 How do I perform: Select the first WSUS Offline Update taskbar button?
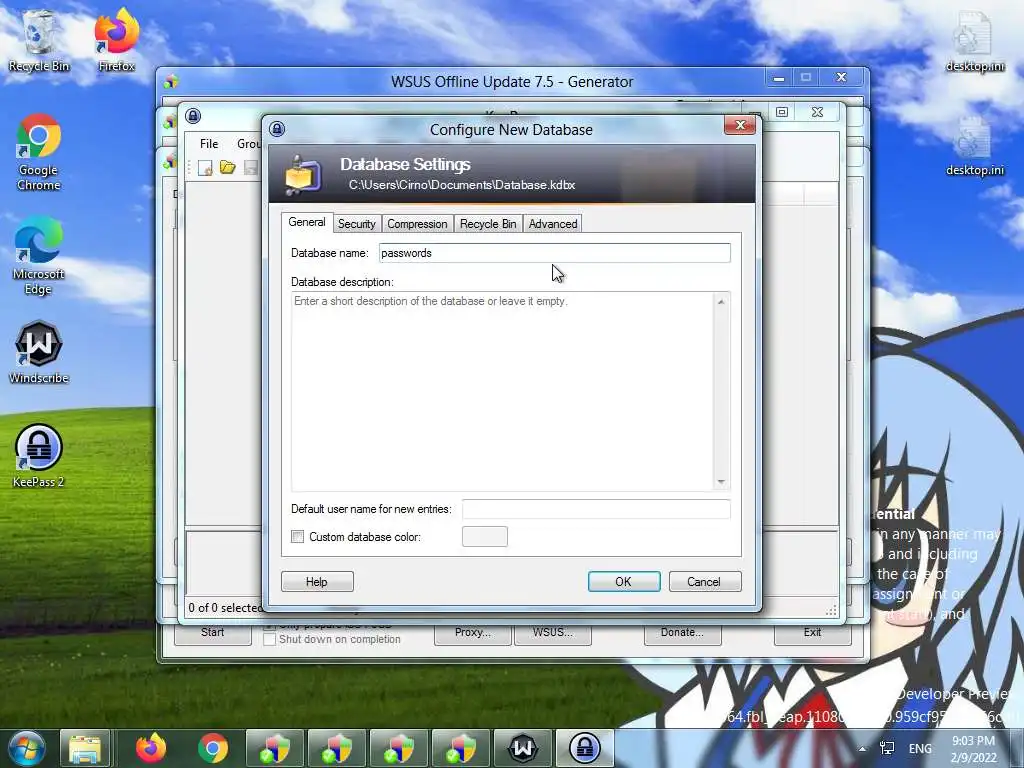(x=275, y=748)
